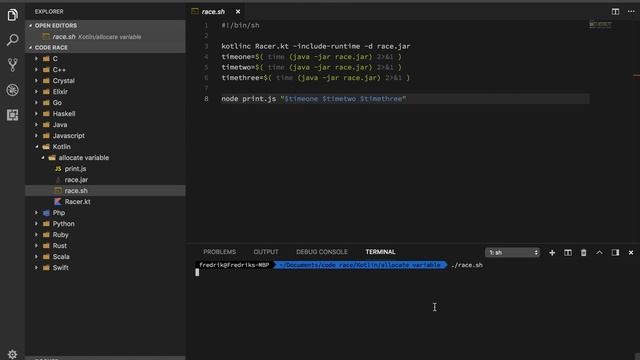Click the terminal path segment in prompt
640x360 pixels.
[x=360, y=265]
